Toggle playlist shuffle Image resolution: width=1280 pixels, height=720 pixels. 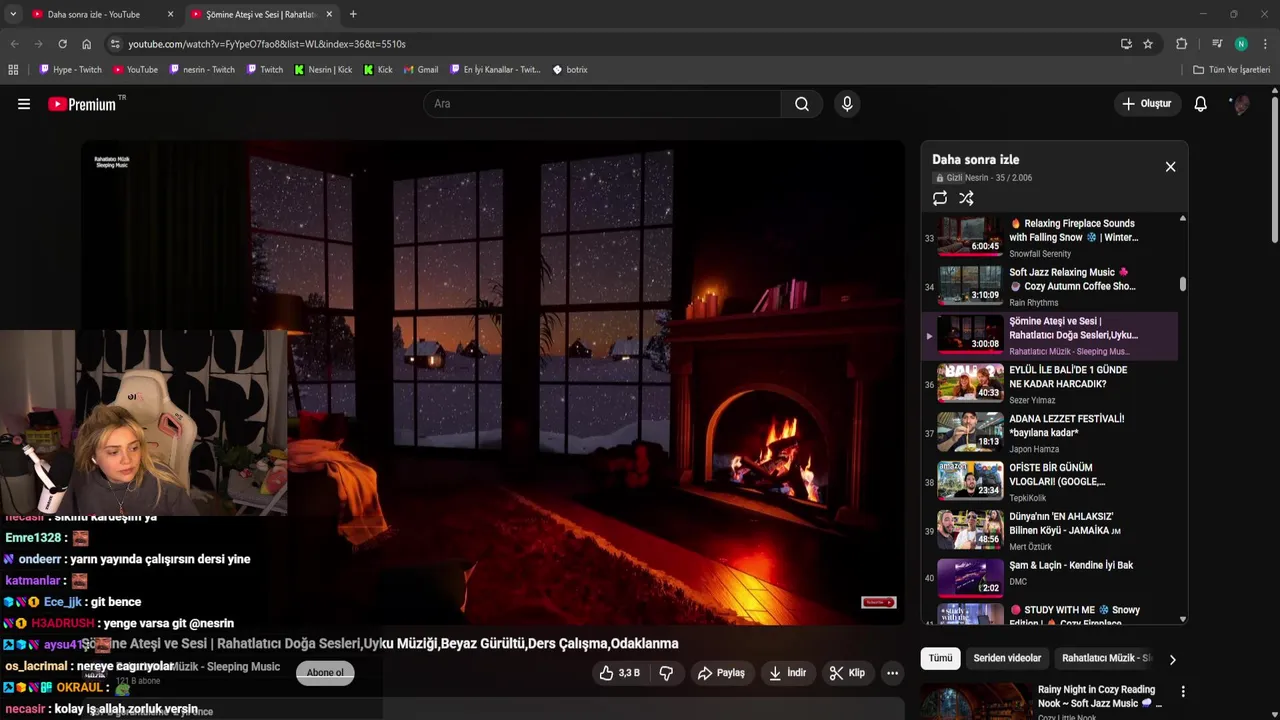[x=966, y=198]
